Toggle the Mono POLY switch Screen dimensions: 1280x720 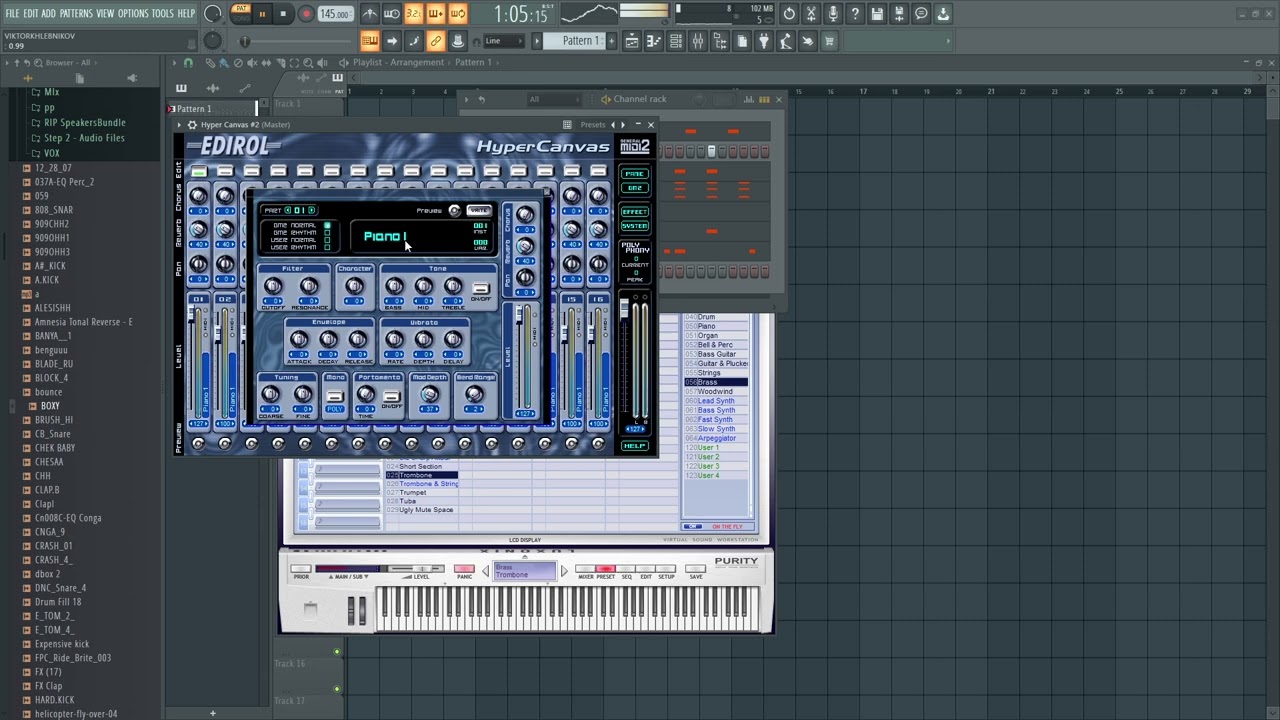[x=335, y=396]
